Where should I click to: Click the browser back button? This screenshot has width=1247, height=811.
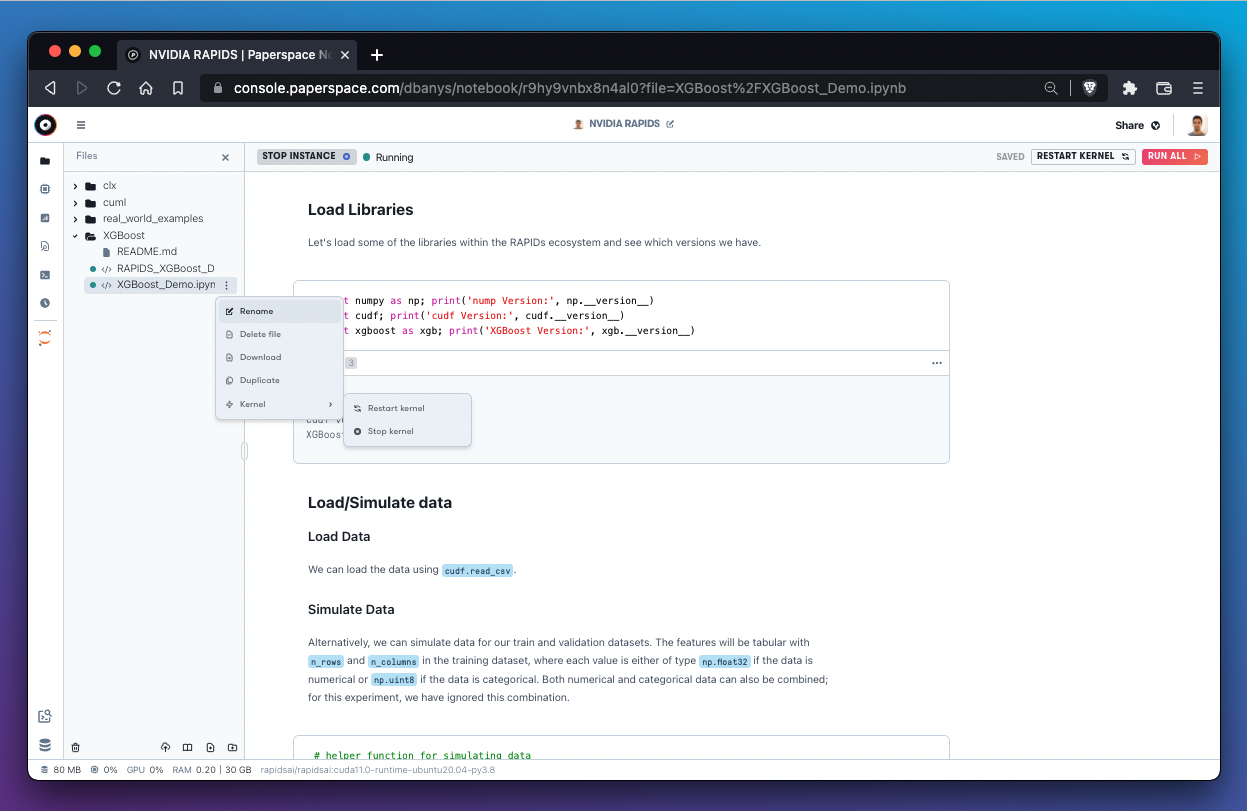tap(50, 88)
